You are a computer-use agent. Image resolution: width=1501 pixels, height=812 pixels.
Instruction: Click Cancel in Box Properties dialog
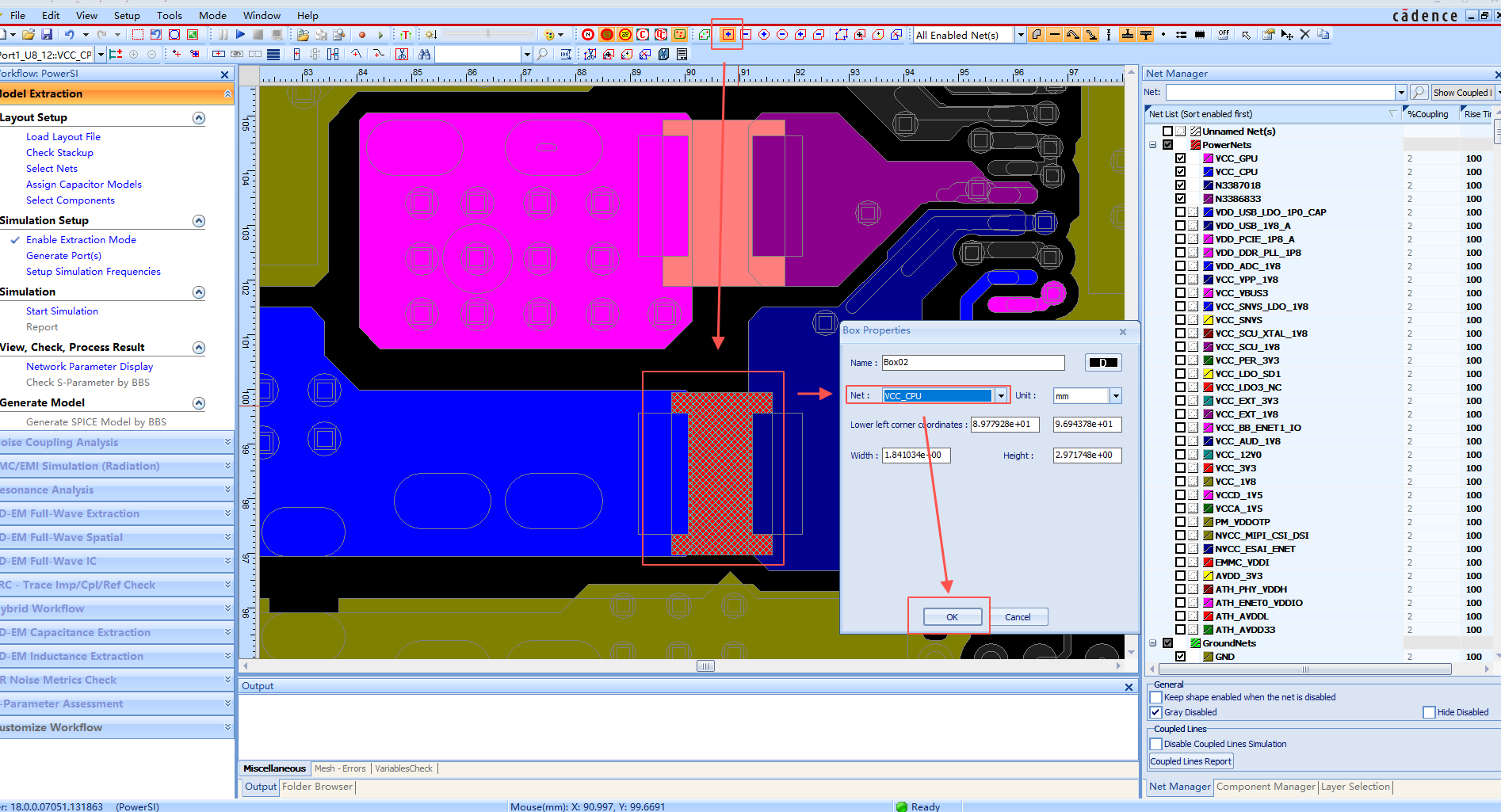(x=1018, y=617)
